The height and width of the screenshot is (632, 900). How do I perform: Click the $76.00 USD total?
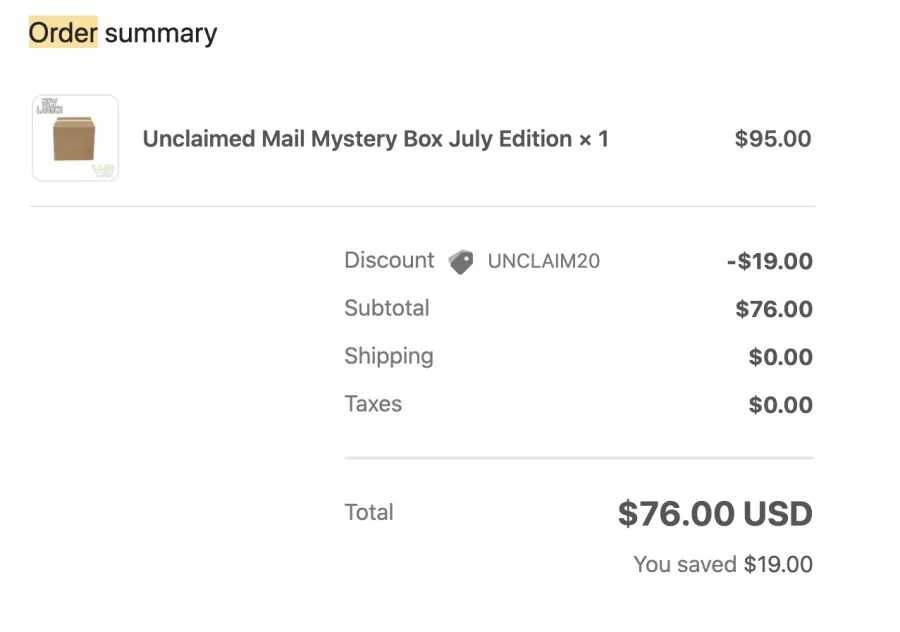pyautogui.click(x=715, y=513)
